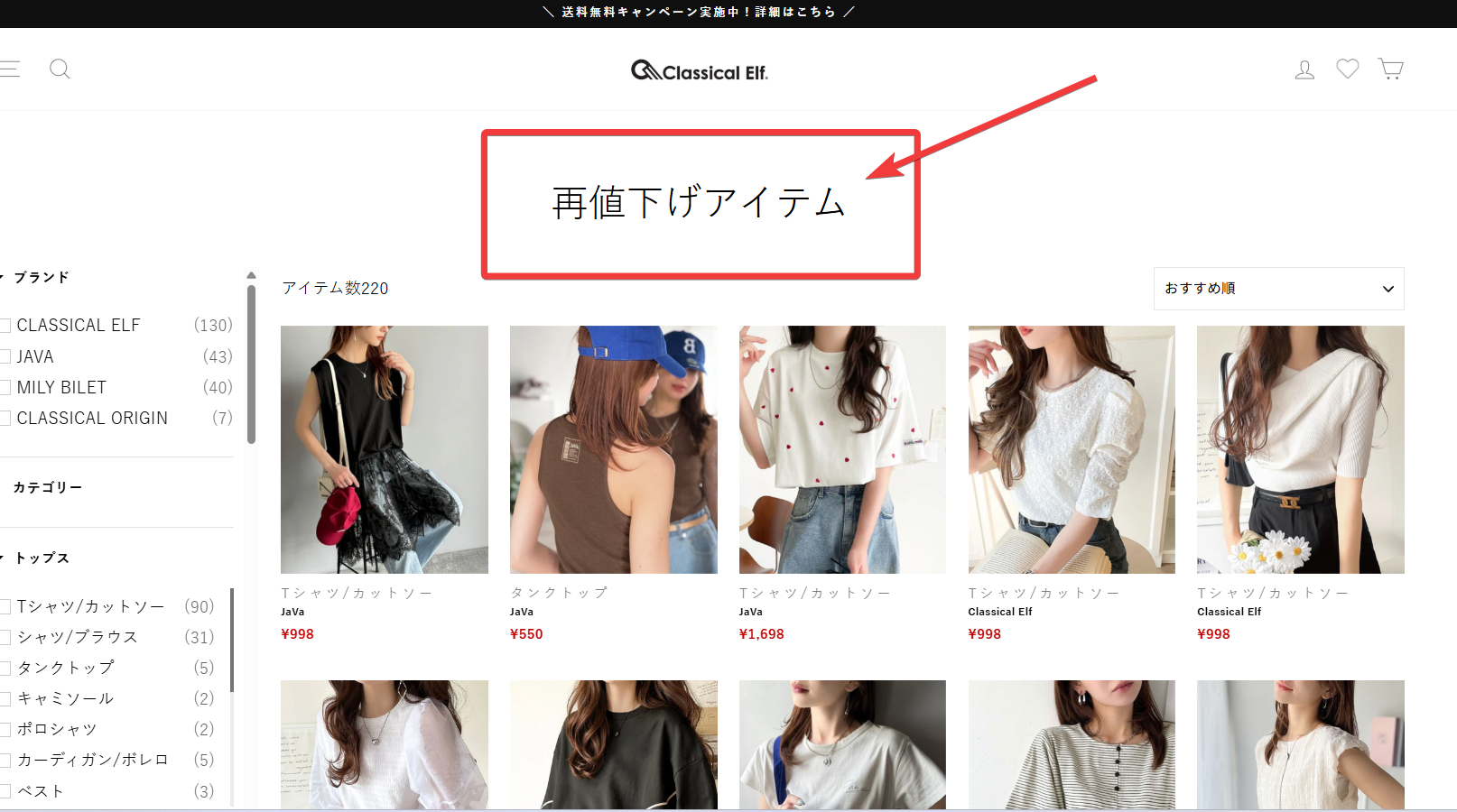Open the hamburger menu icon
Image resolution: width=1457 pixels, height=812 pixels.
pyautogui.click(x=9, y=69)
